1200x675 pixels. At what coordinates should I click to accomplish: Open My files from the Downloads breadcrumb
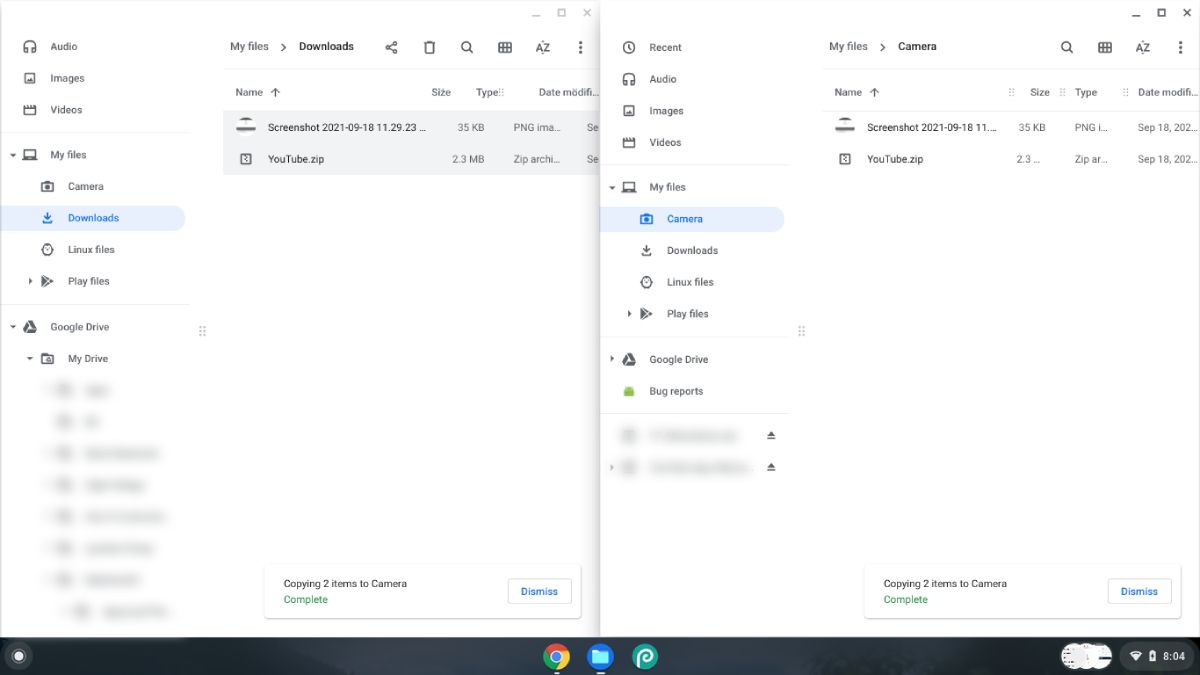pyautogui.click(x=248, y=46)
